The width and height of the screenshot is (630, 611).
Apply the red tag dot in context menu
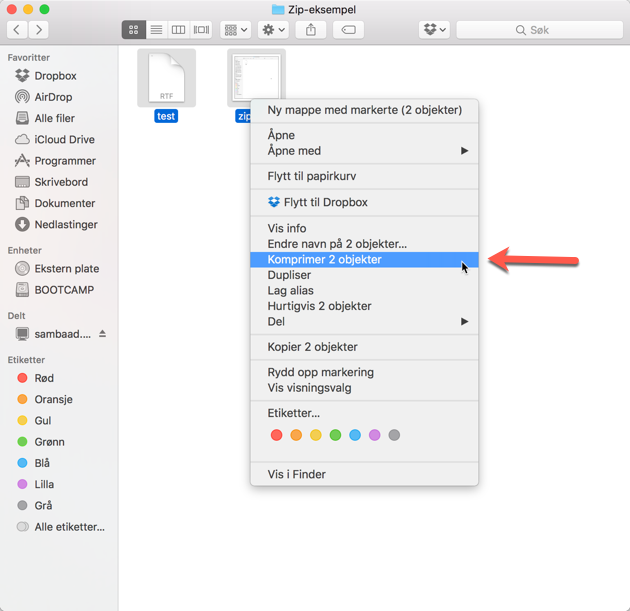pyautogui.click(x=276, y=435)
